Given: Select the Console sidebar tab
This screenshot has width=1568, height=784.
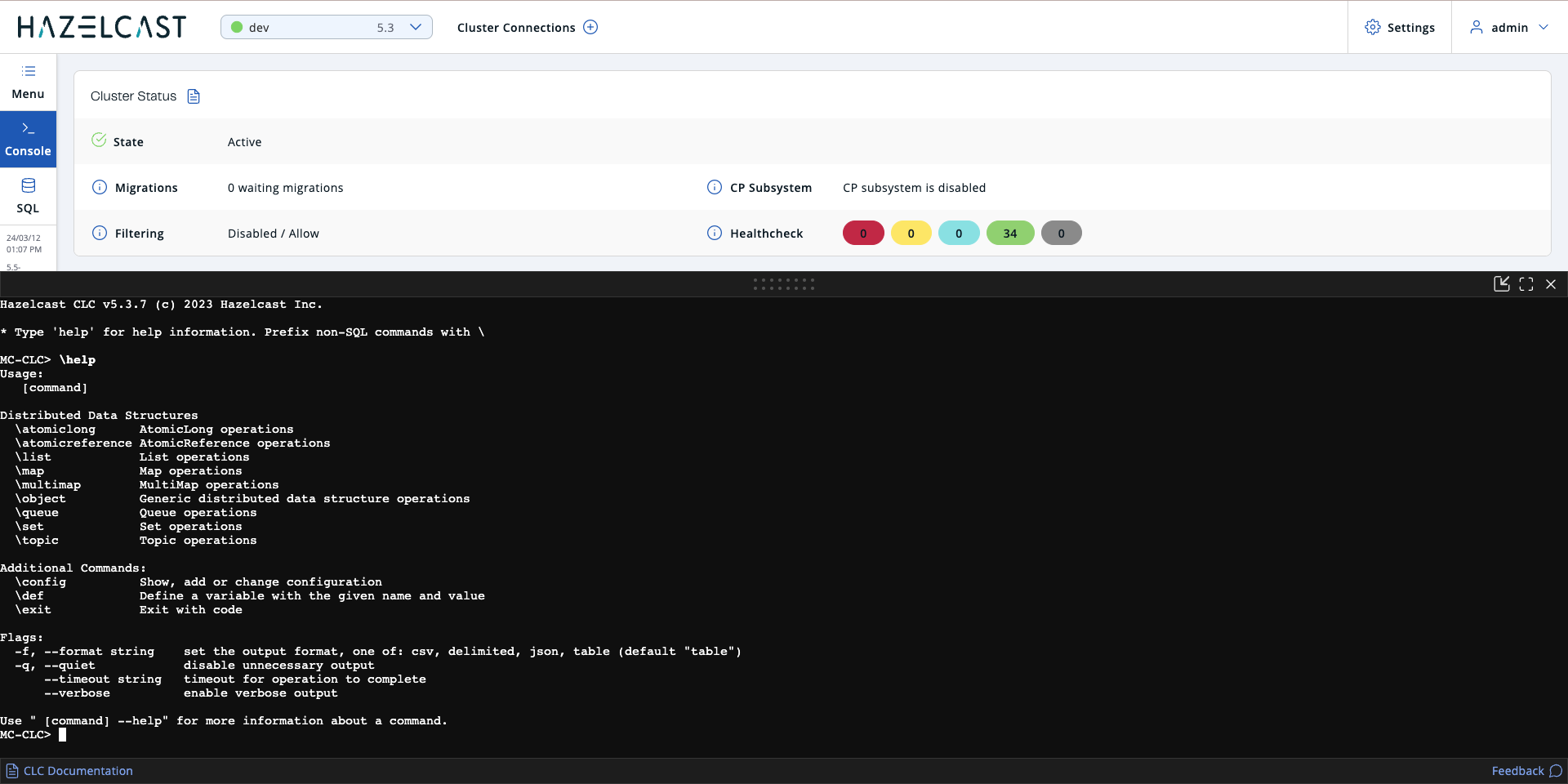Looking at the screenshot, I should (28, 140).
